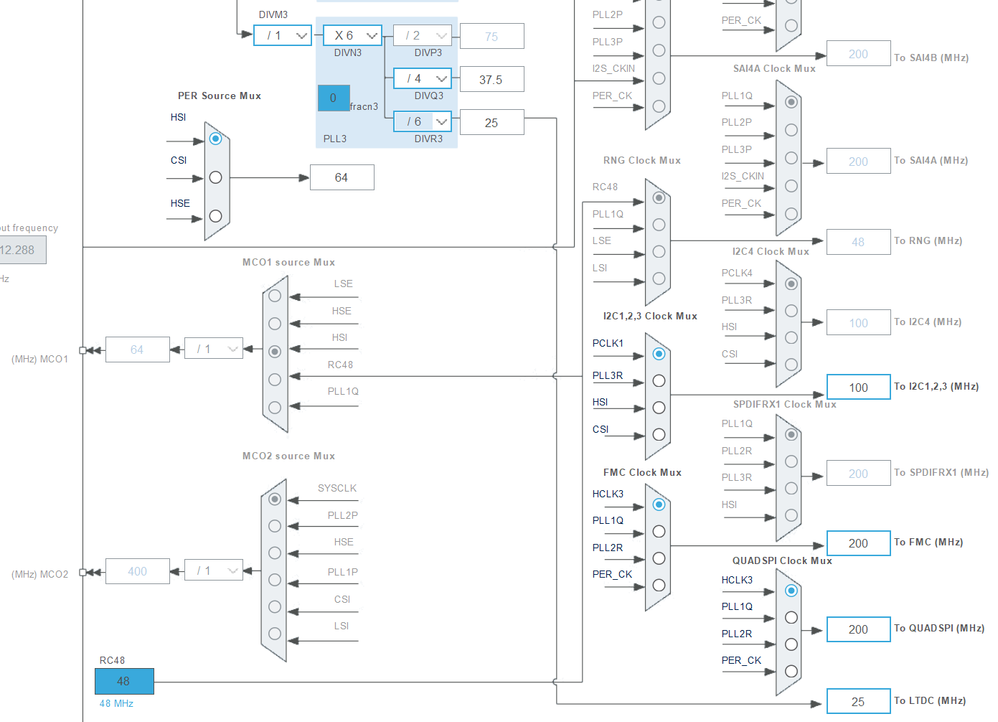Select HSE input in PER Source Mux
This screenshot has width=998, height=722.
[216, 216]
